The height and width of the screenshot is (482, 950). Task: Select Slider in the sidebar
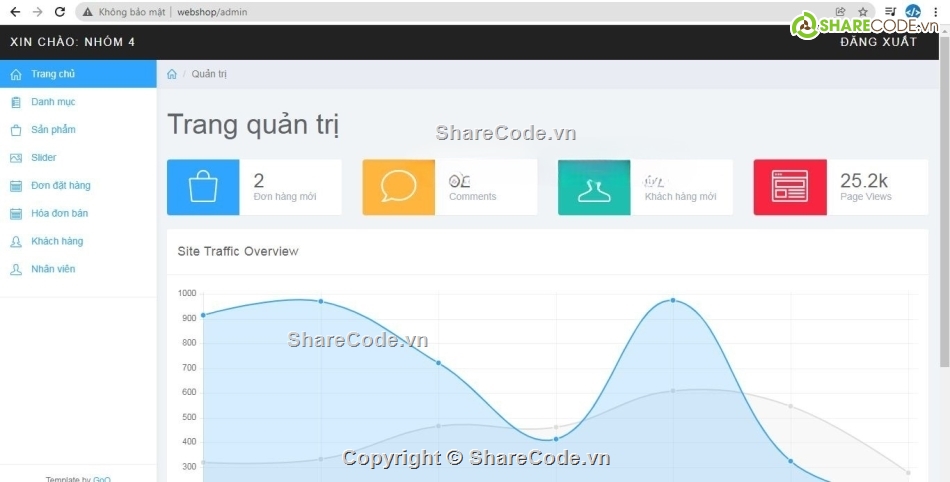tap(78, 157)
